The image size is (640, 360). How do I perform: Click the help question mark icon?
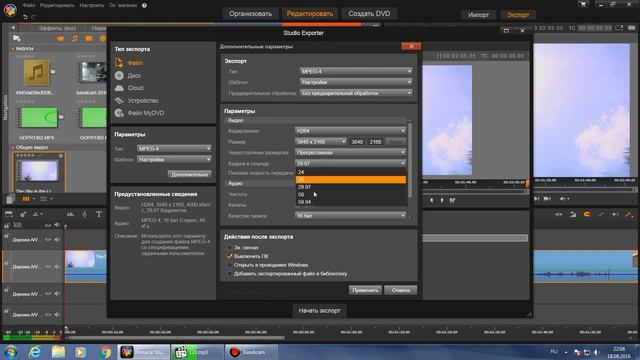pyautogui.click(x=144, y=5)
